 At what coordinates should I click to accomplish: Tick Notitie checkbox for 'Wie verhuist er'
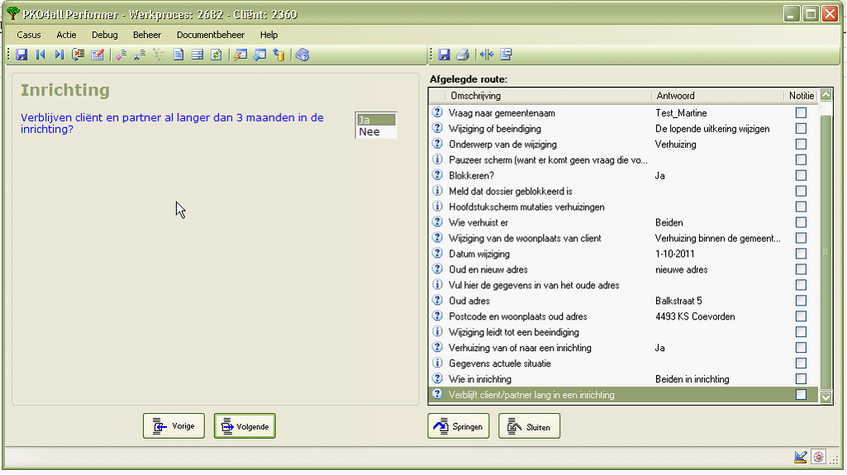801,222
